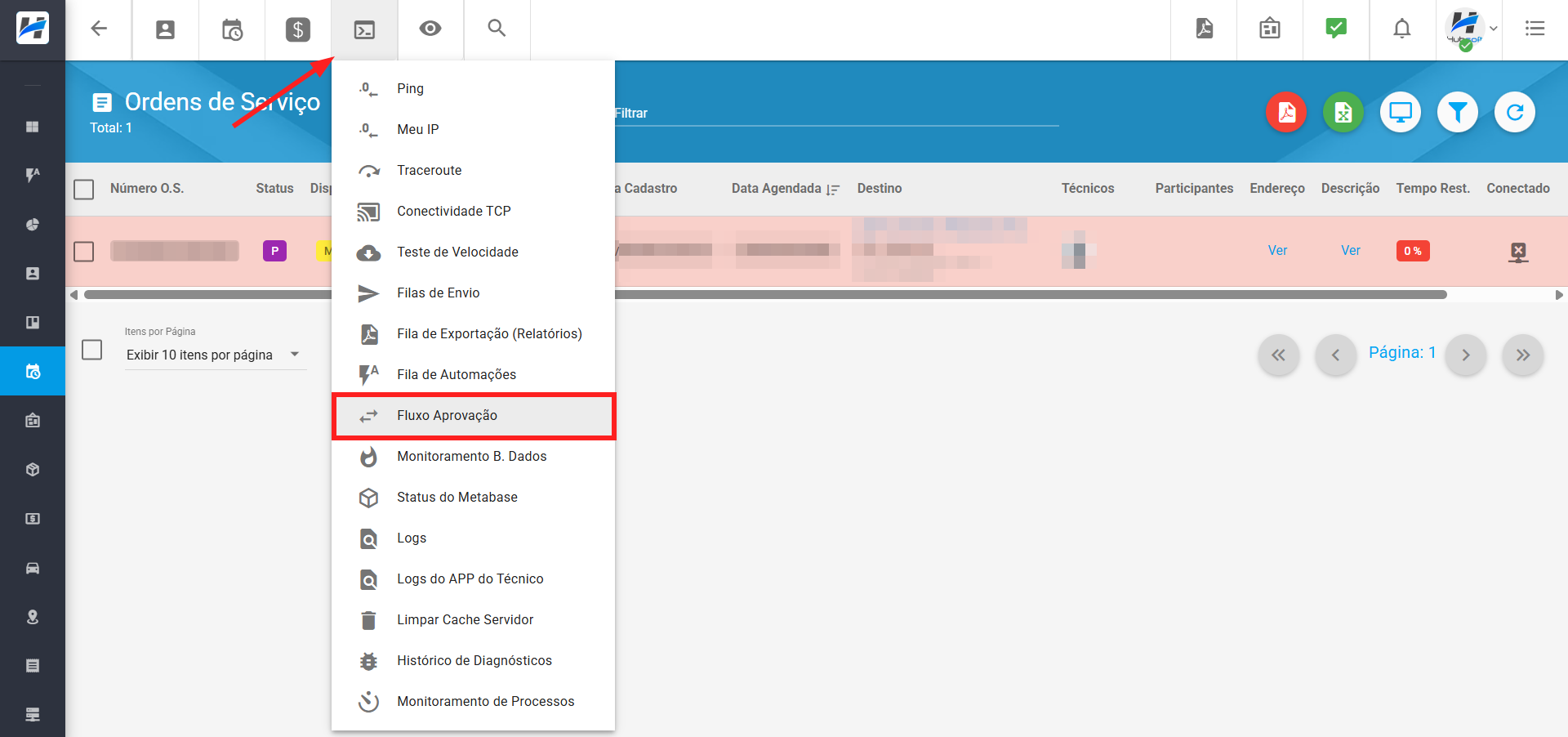This screenshot has height=737, width=1568.
Task: Open the list menu icon at top right
Action: click(1535, 29)
